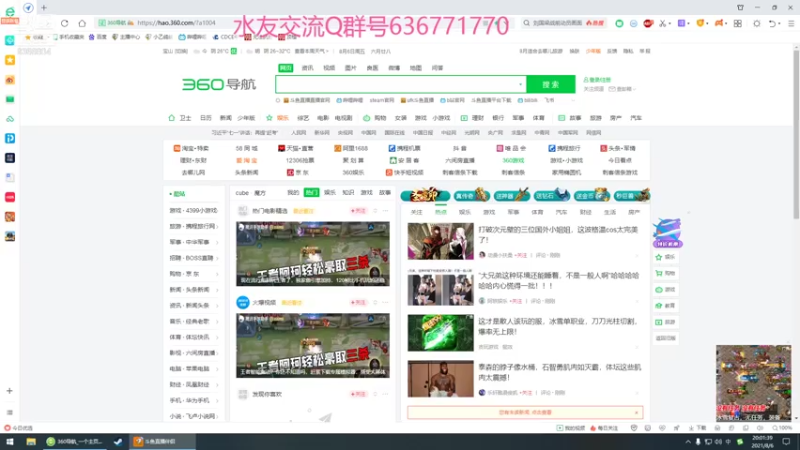Image resolution: width=800 pixels, height=450 pixels.
Task: Open the 电影 category in nav bar
Action: [x=323, y=118]
